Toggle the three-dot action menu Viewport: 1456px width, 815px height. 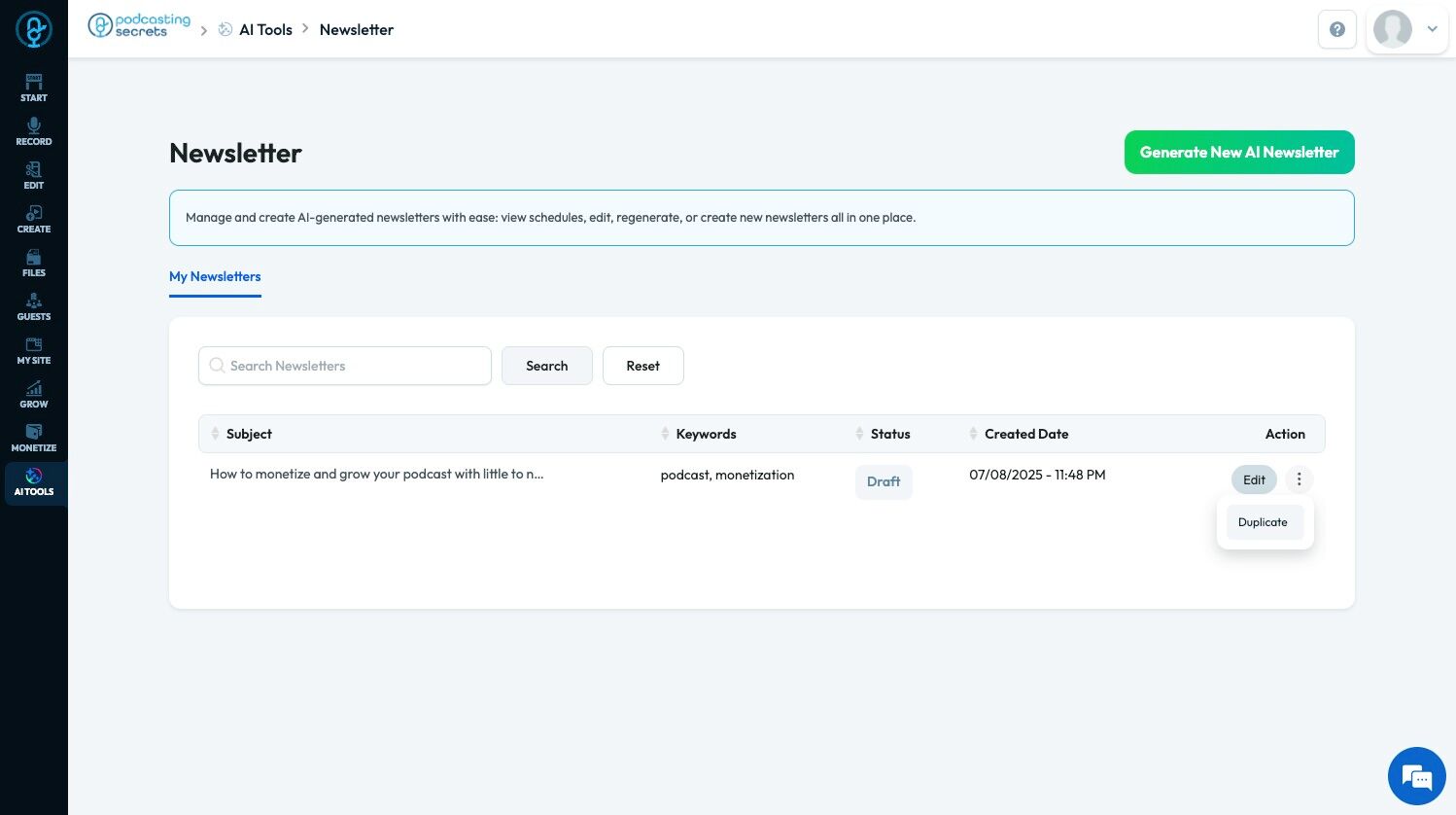click(1299, 479)
